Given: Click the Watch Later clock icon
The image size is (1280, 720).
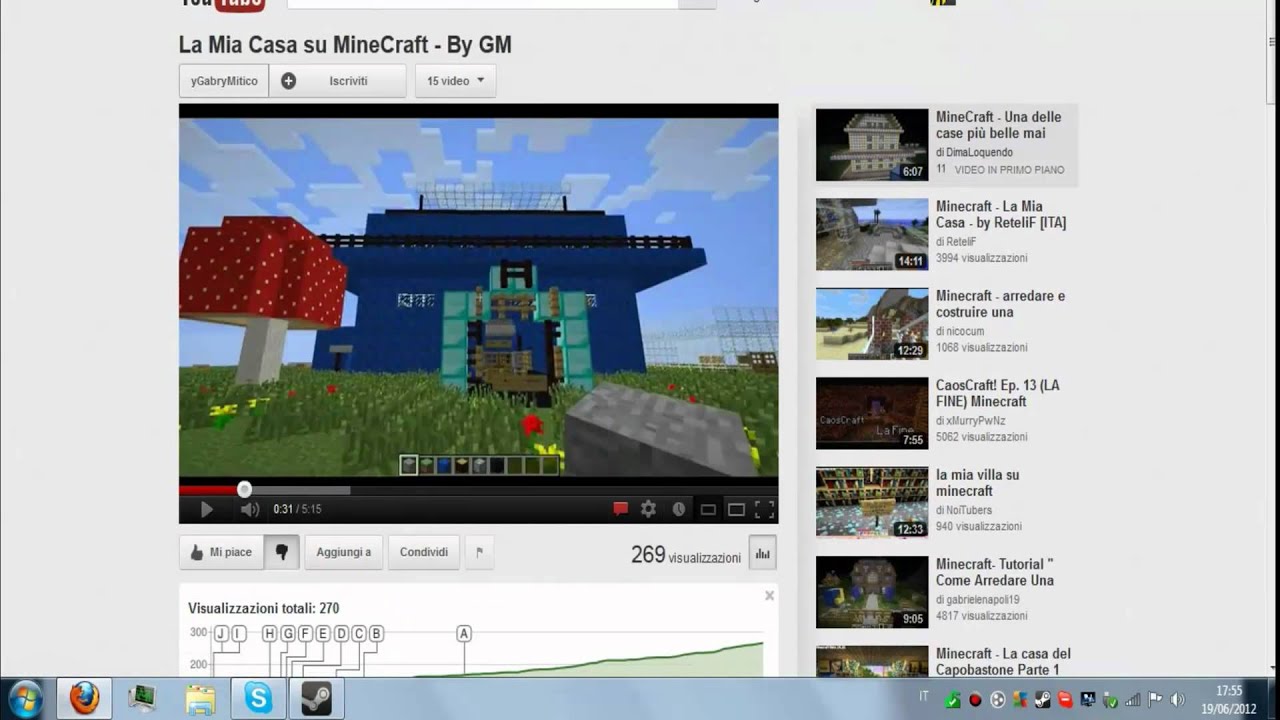Looking at the screenshot, I should click(x=679, y=509).
